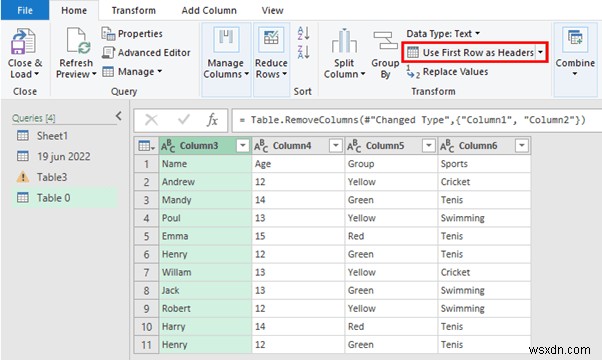This screenshot has height=360, width=602.
Task: Expand the Manage query dropdown
Action: pos(132,72)
